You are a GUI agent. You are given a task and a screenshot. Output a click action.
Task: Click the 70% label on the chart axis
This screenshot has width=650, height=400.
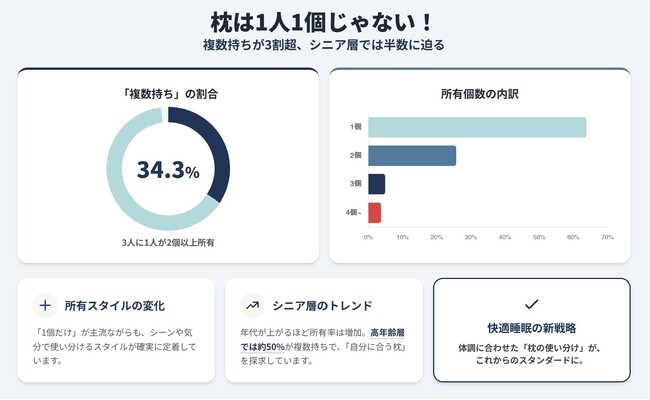[x=606, y=237]
